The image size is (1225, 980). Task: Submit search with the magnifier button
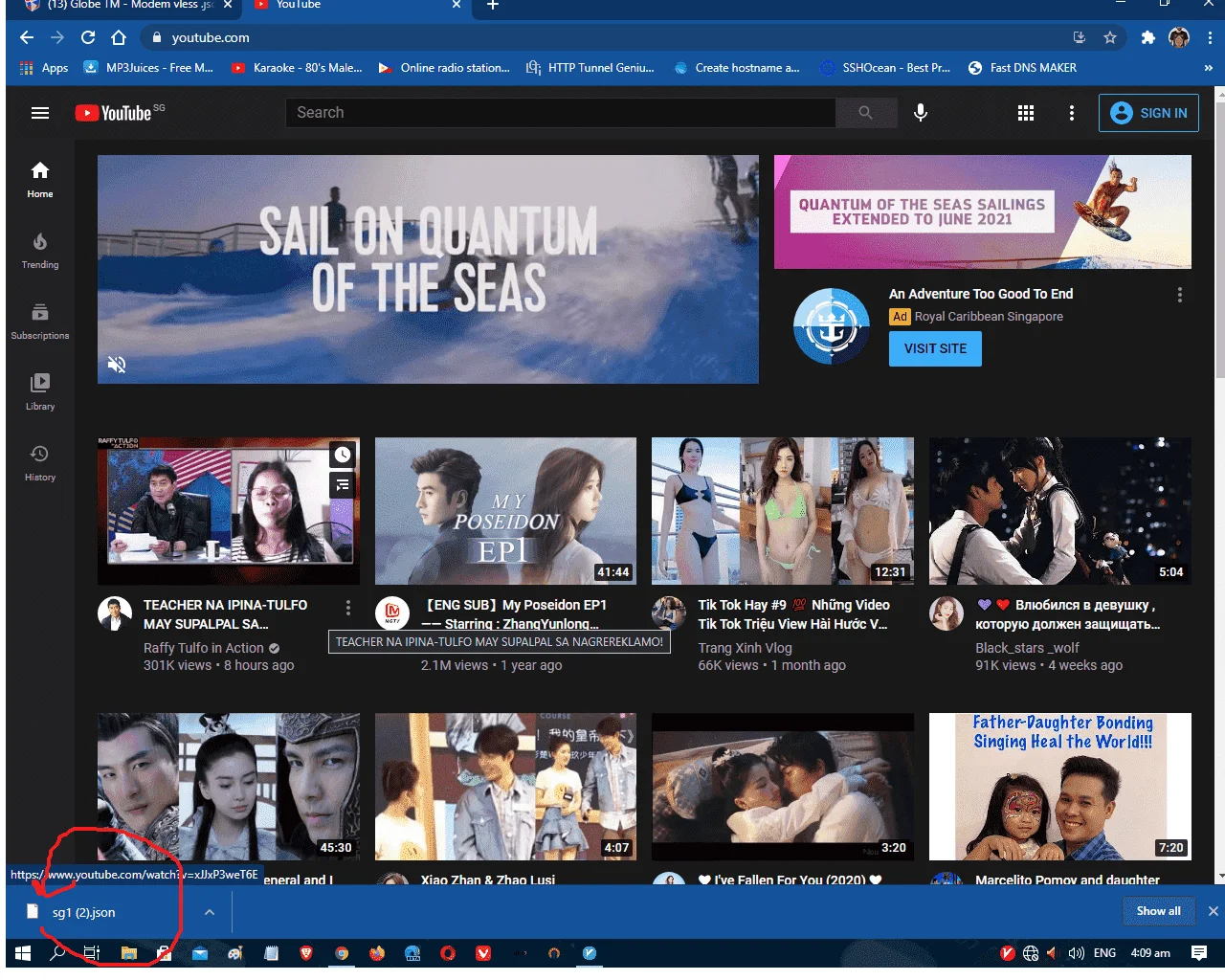click(865, 113)
